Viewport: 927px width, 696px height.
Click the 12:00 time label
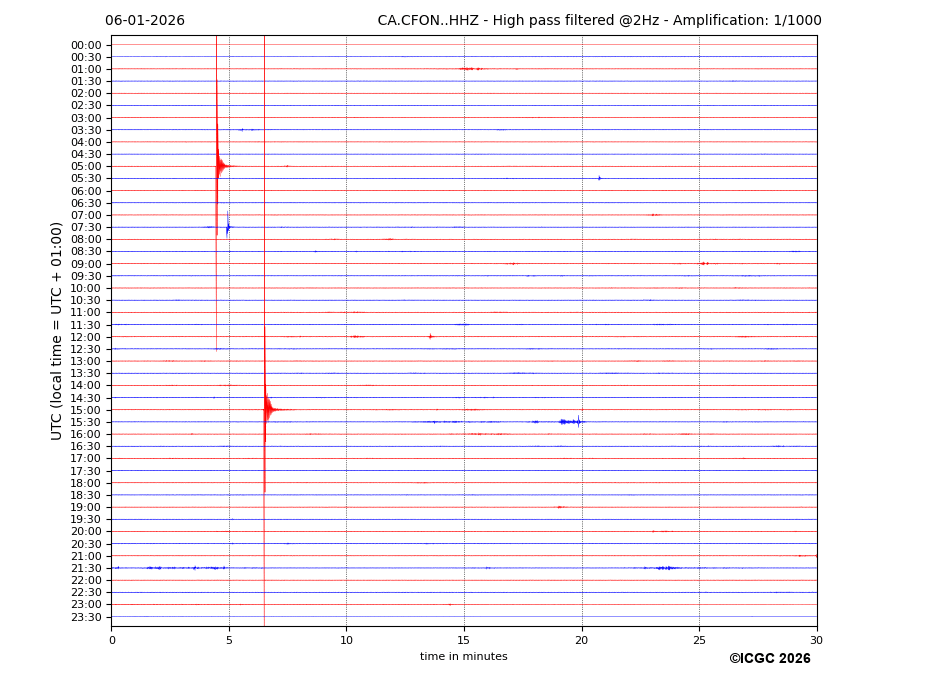(x=86, y=337)
